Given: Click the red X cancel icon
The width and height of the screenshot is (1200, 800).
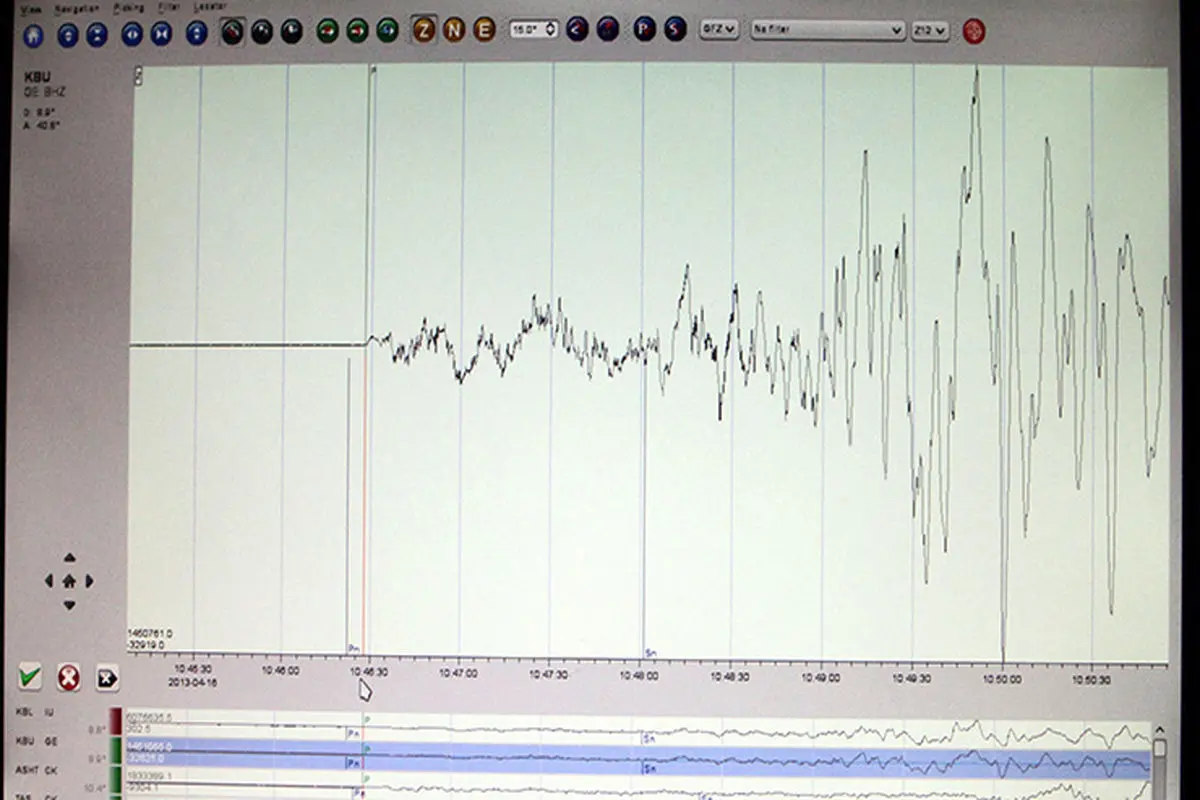Looking at the screenshot, I should (68, 678).
